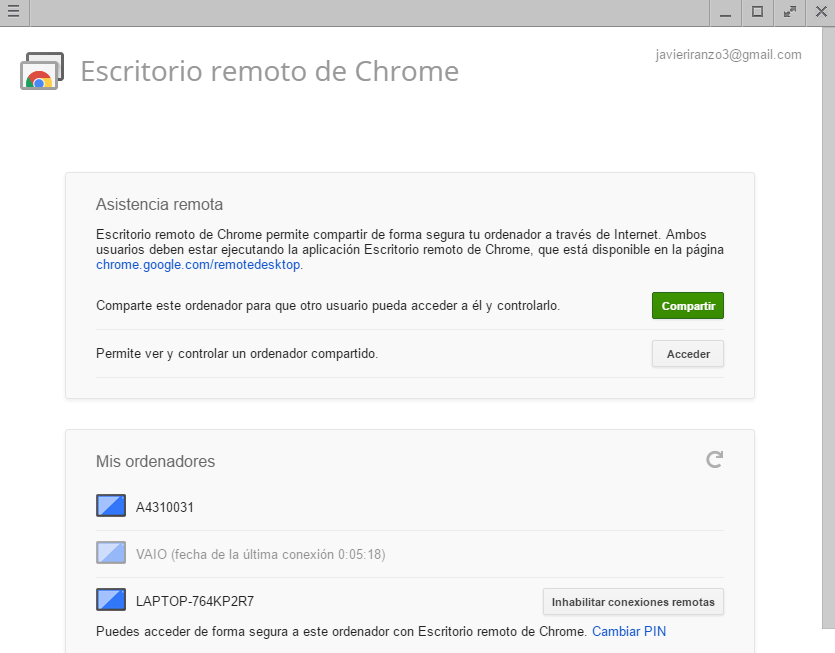Maximize the remote desktop window
Viewport: 835px width, 653px height.
[757, 12]
